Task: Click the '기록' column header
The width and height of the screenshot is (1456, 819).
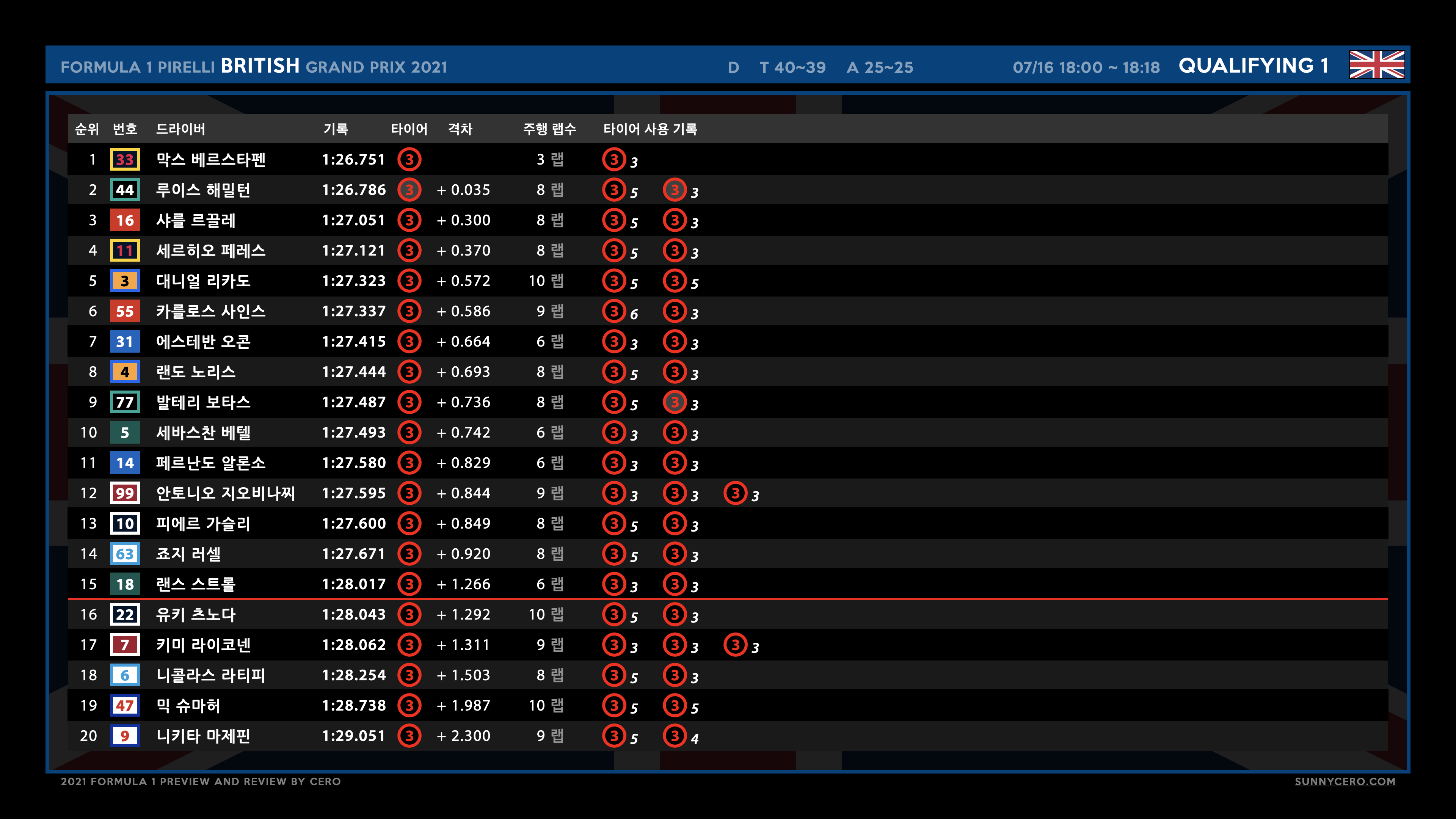Action: coord(336,129)
